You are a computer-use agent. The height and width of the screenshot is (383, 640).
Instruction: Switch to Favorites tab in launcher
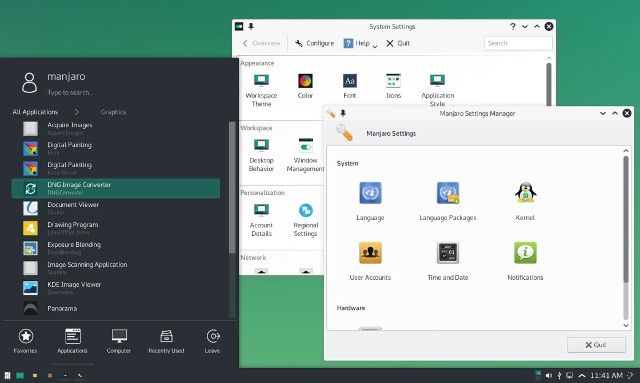pyautogui.click(x=25, y=341)
